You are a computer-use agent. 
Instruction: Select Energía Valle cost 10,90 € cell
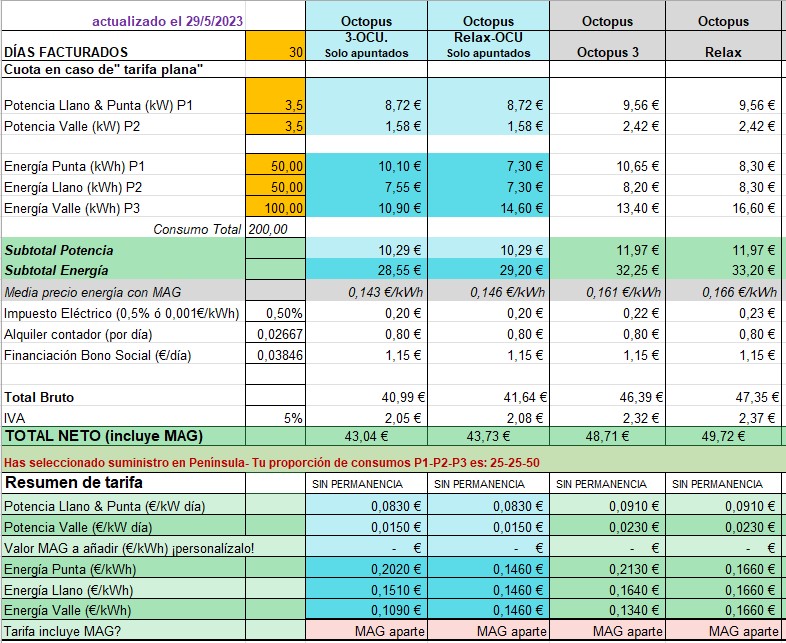click(x=366, y=206)
